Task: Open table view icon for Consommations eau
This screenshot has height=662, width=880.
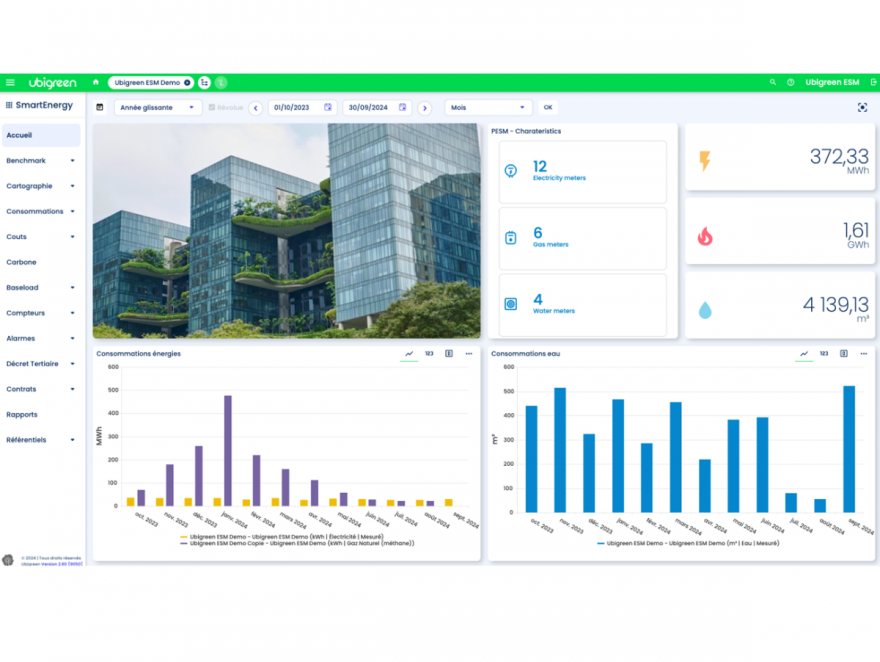Action: pos(844,354)
